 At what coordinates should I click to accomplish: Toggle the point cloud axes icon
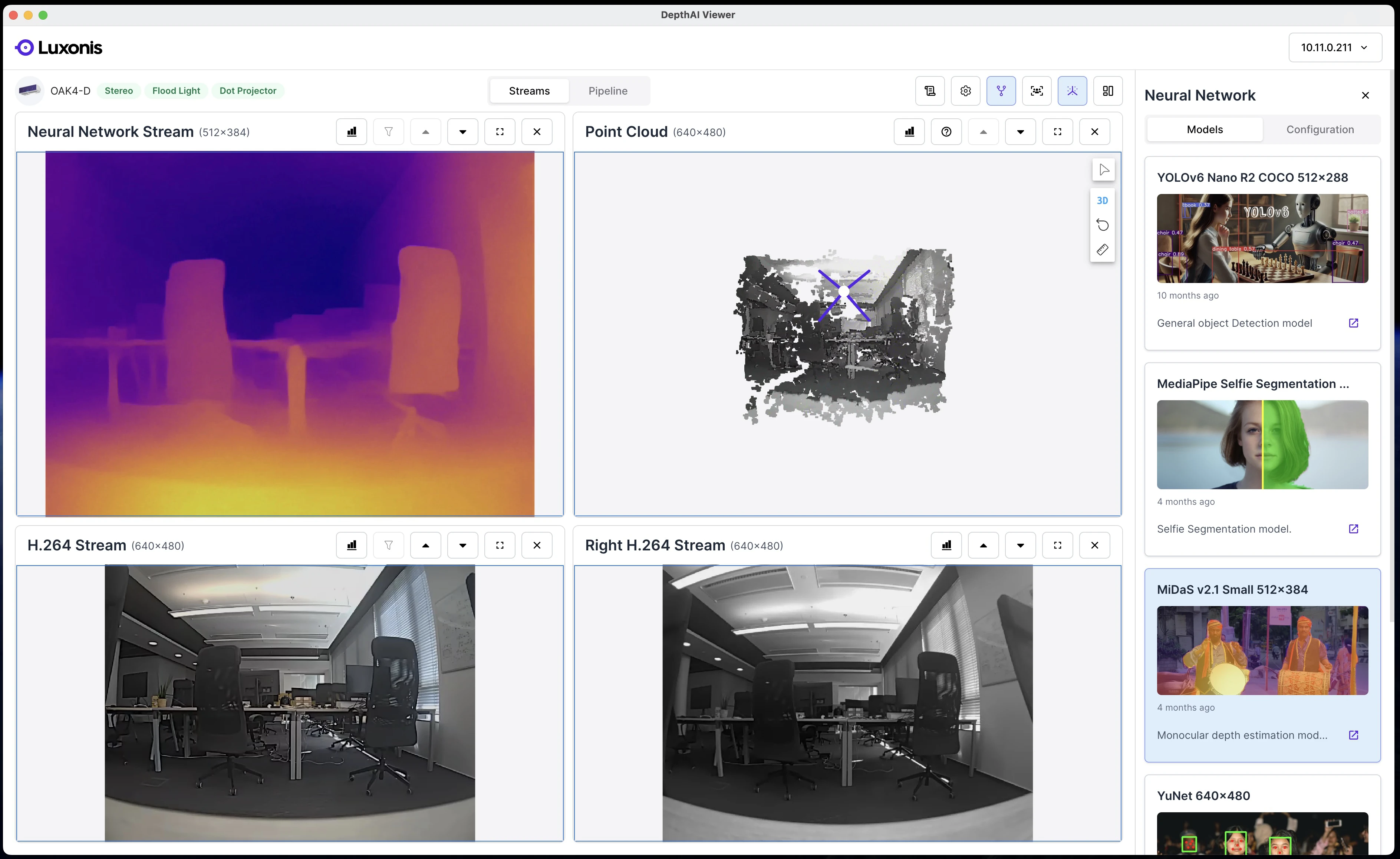click(1072, 91)
